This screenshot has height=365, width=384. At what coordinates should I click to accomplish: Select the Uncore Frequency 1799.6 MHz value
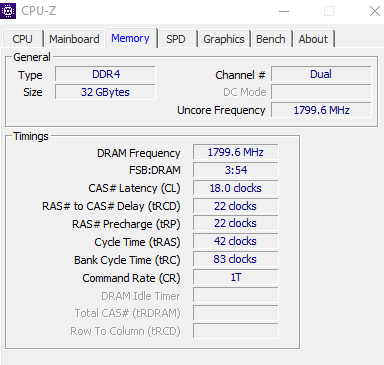pyautogui.click(x=321, y=110)
